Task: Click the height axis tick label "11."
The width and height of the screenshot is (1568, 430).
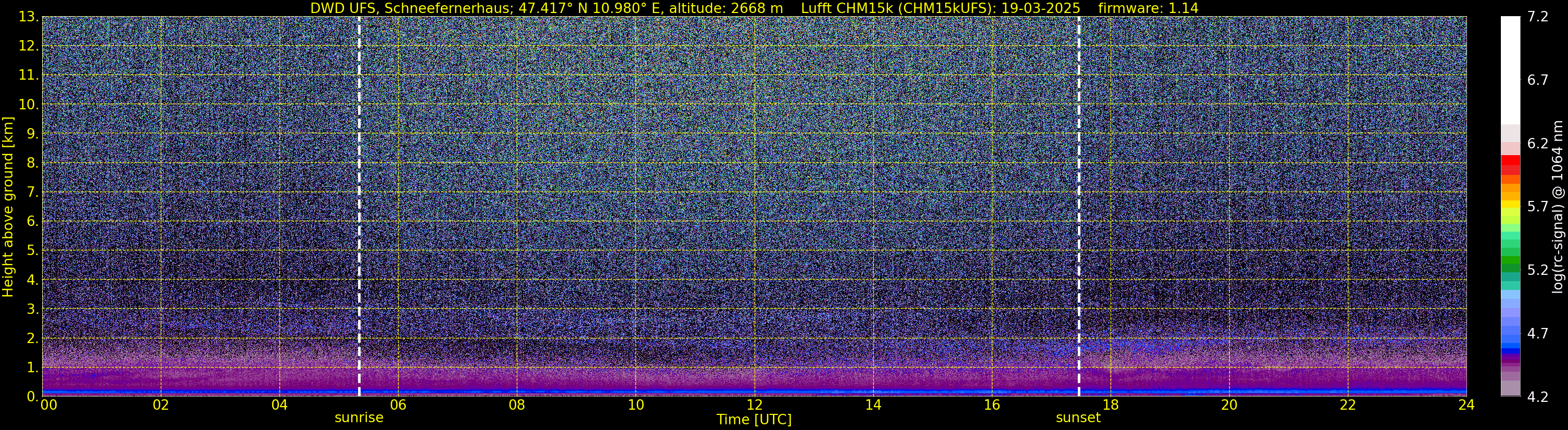Action: pyautogui.click(x=29, y=75)
